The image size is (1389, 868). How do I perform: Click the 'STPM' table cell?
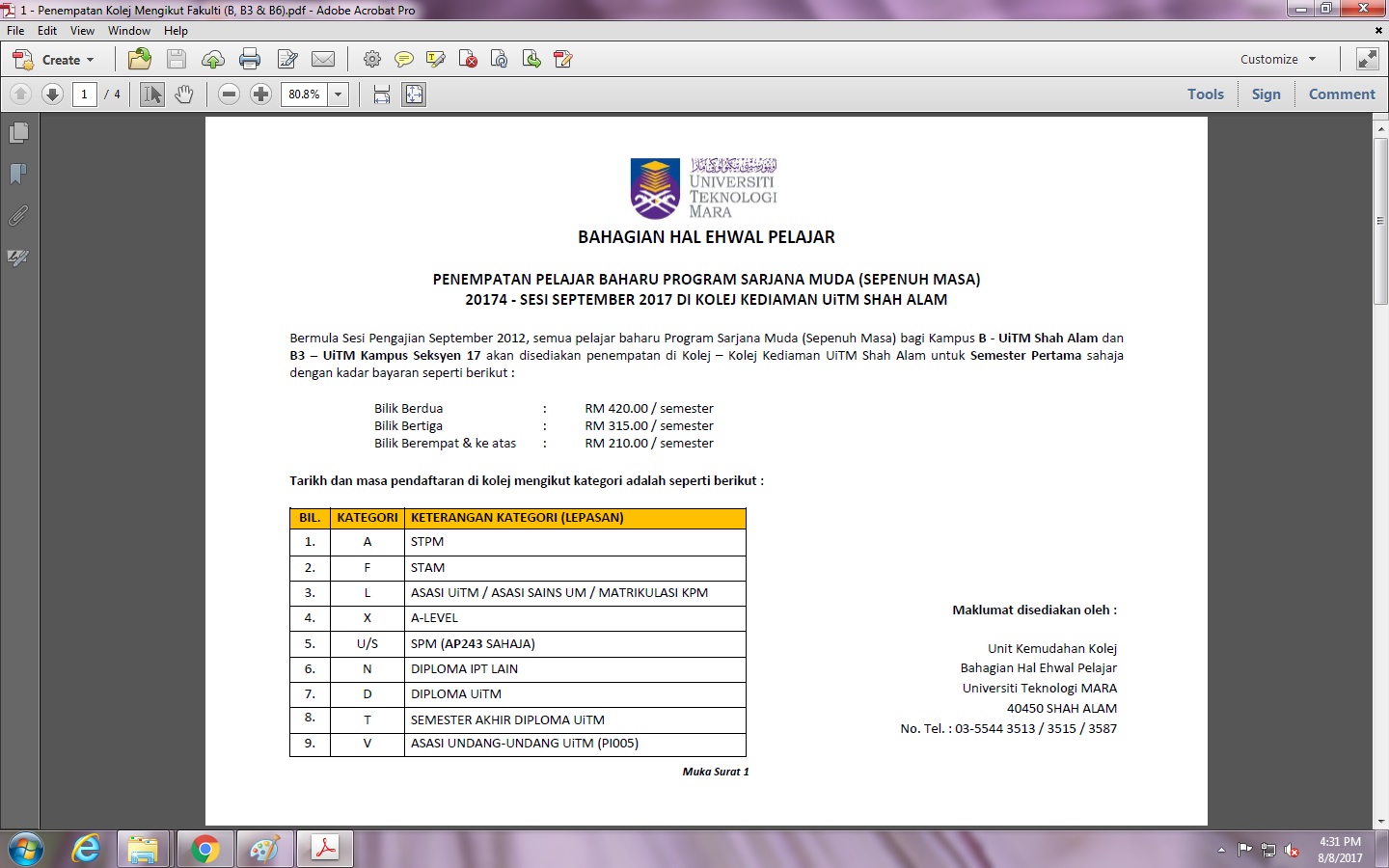pos(575,542)
